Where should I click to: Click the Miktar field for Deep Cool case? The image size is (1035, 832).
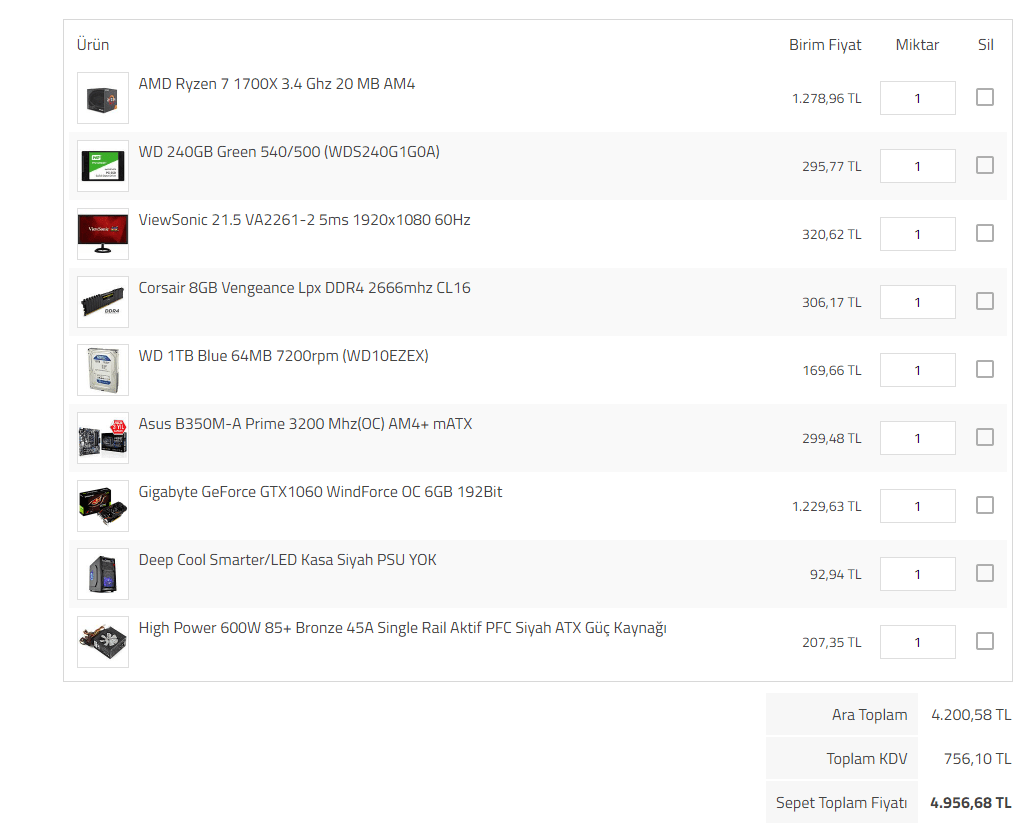coord(917,574)
